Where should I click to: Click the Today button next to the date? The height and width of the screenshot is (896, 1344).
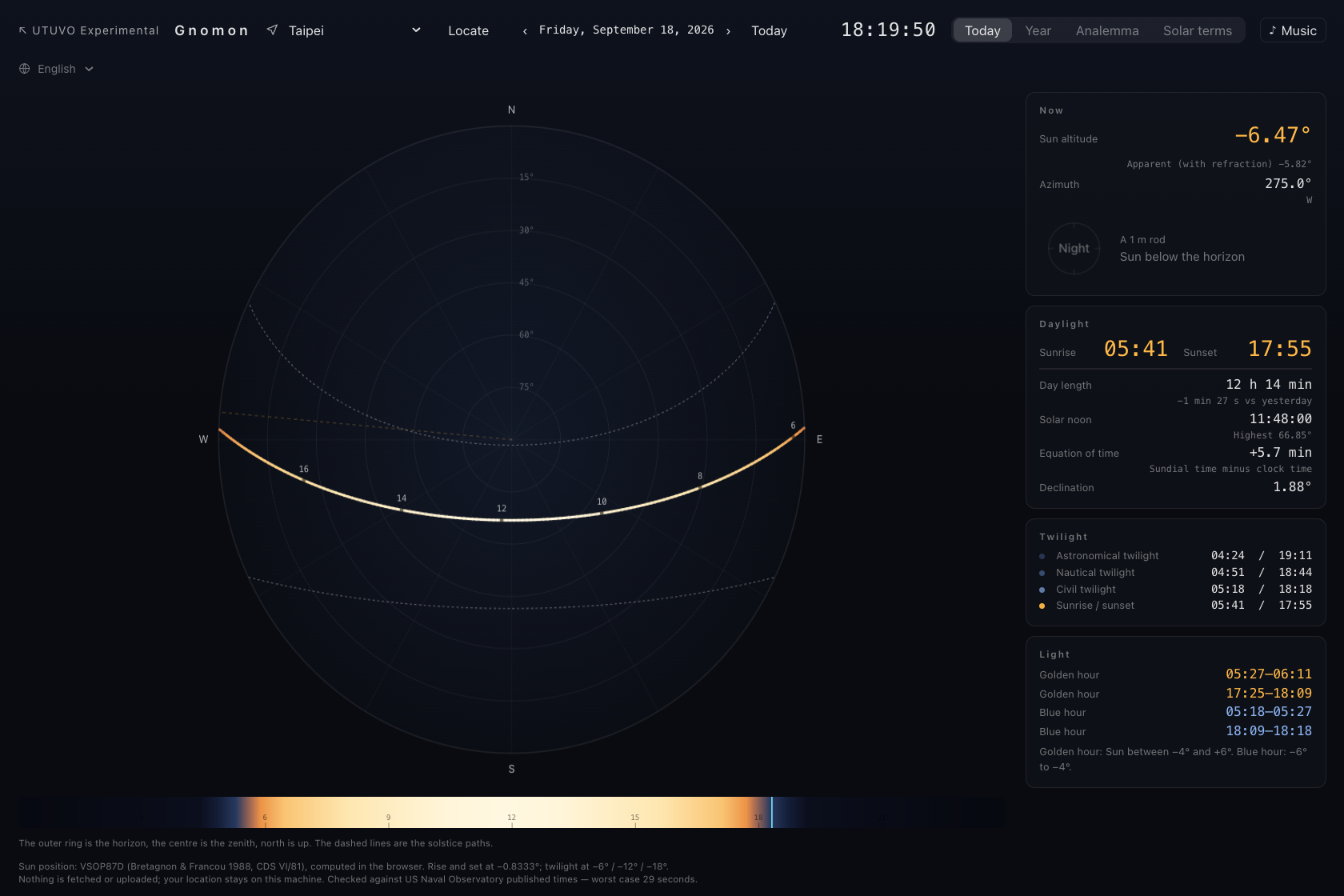click(769, 30)
